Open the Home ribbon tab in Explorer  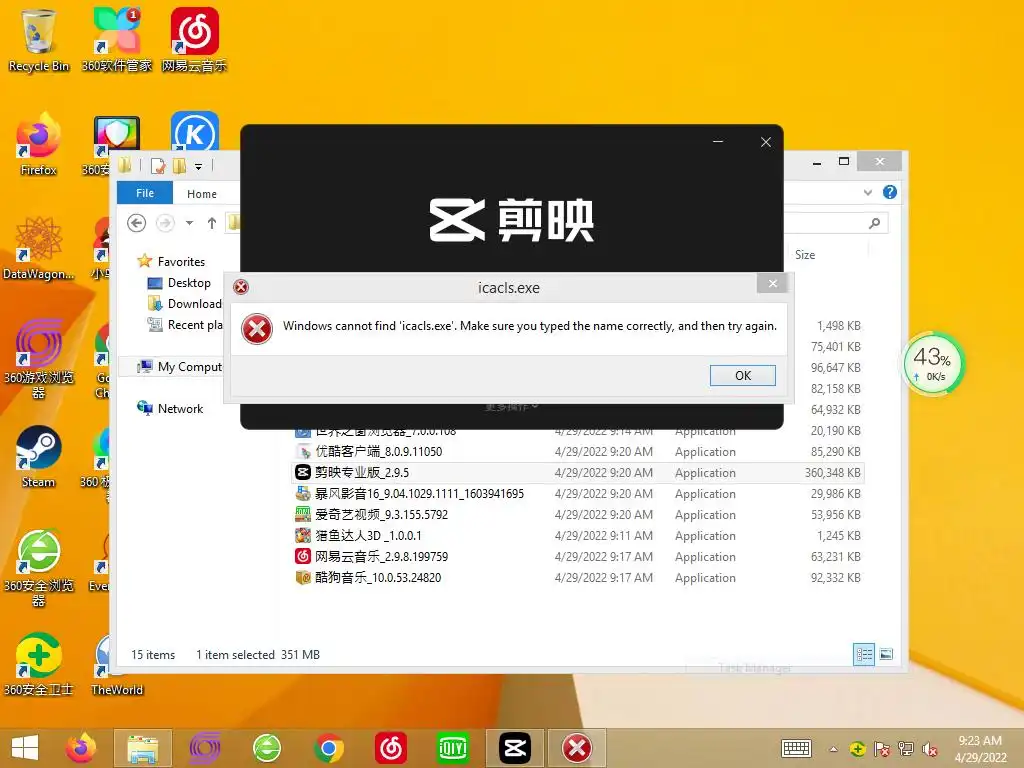[x=202, y=194]
